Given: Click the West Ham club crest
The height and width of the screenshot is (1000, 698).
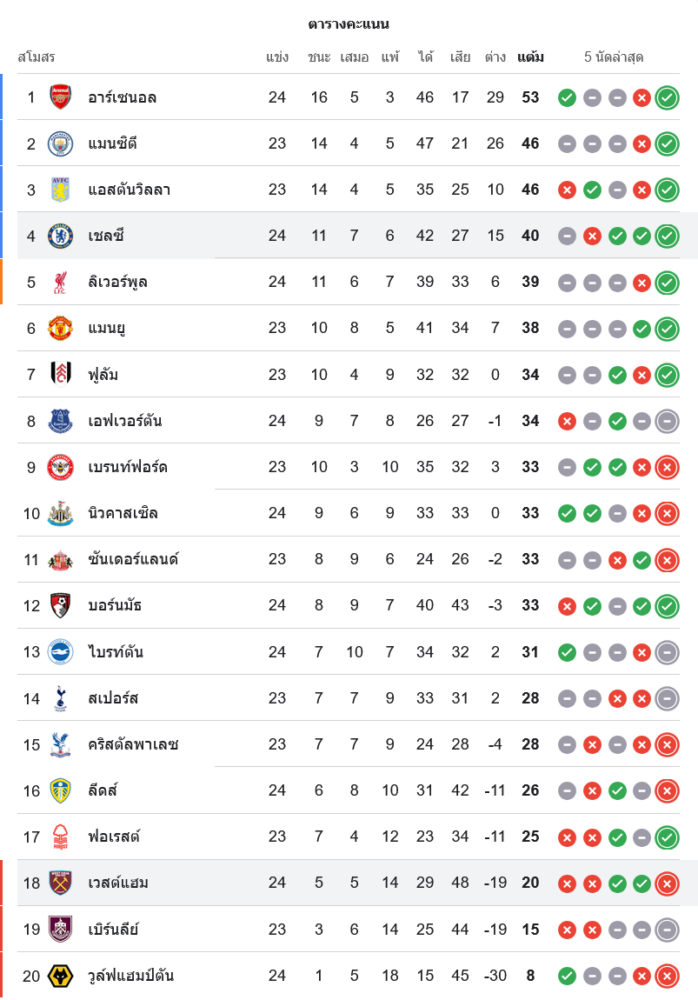Looking at the screenshot, I should [x=61, y=883].
